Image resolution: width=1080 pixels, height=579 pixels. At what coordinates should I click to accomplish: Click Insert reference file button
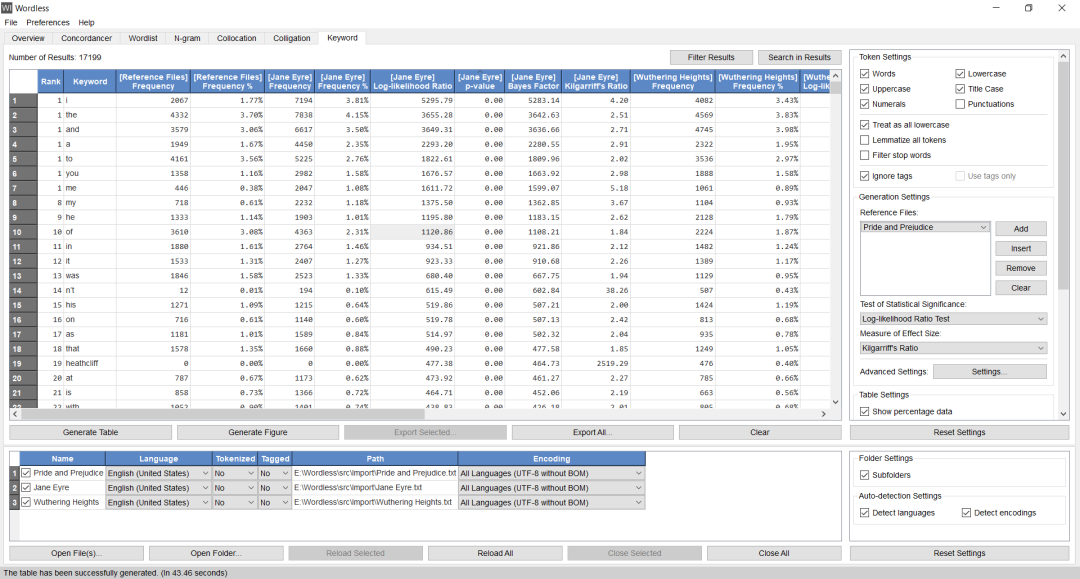click(1021, 249)
